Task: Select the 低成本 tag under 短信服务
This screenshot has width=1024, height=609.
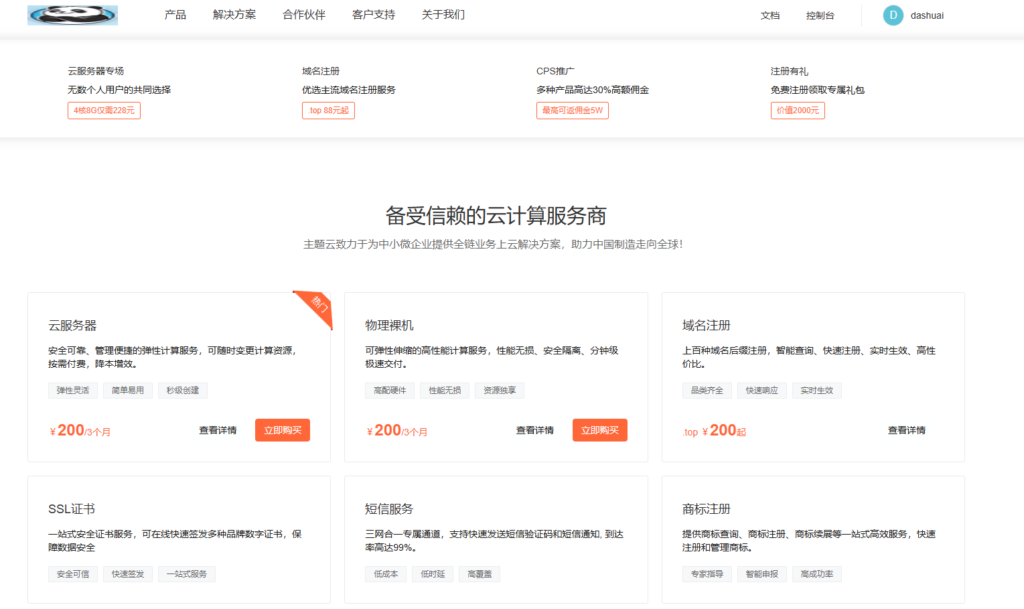Action: click(x=385, y=574)
